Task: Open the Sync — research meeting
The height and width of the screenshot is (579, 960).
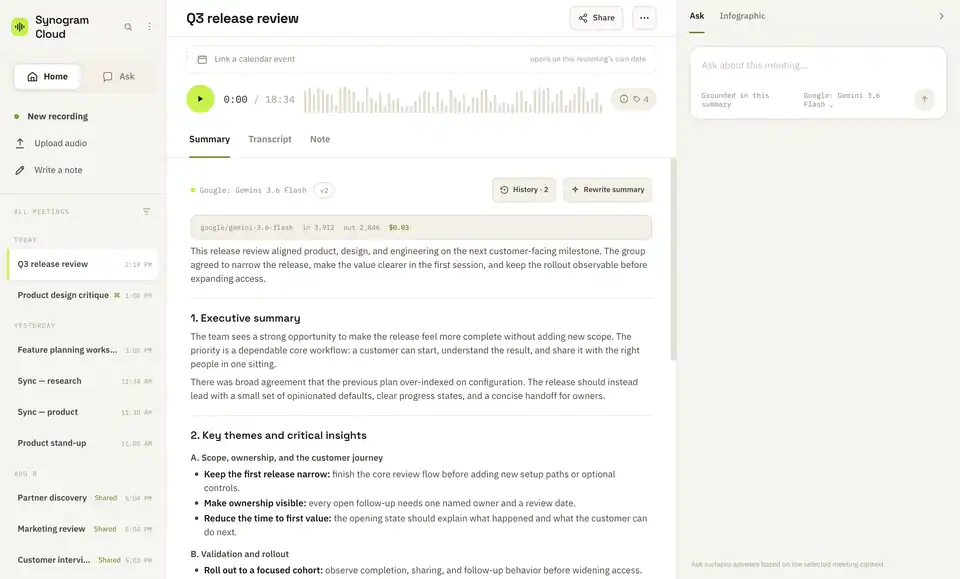Action: pos(83,381)
